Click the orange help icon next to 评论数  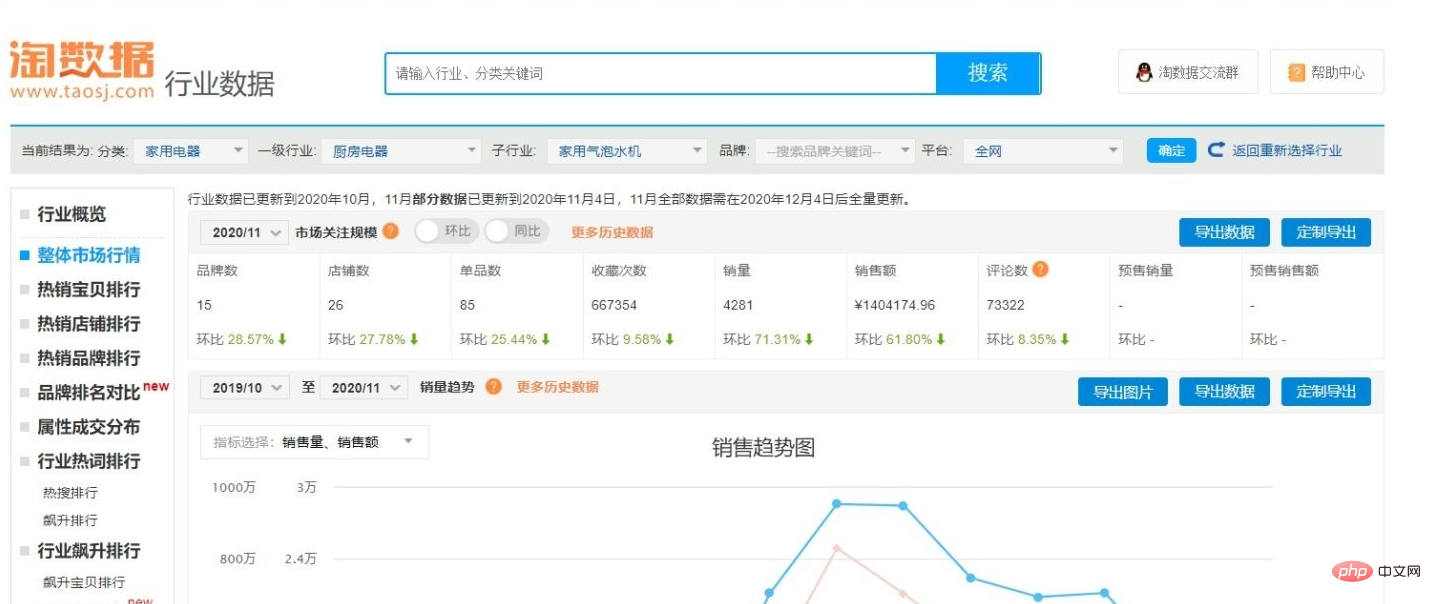tap(1041, 269)
